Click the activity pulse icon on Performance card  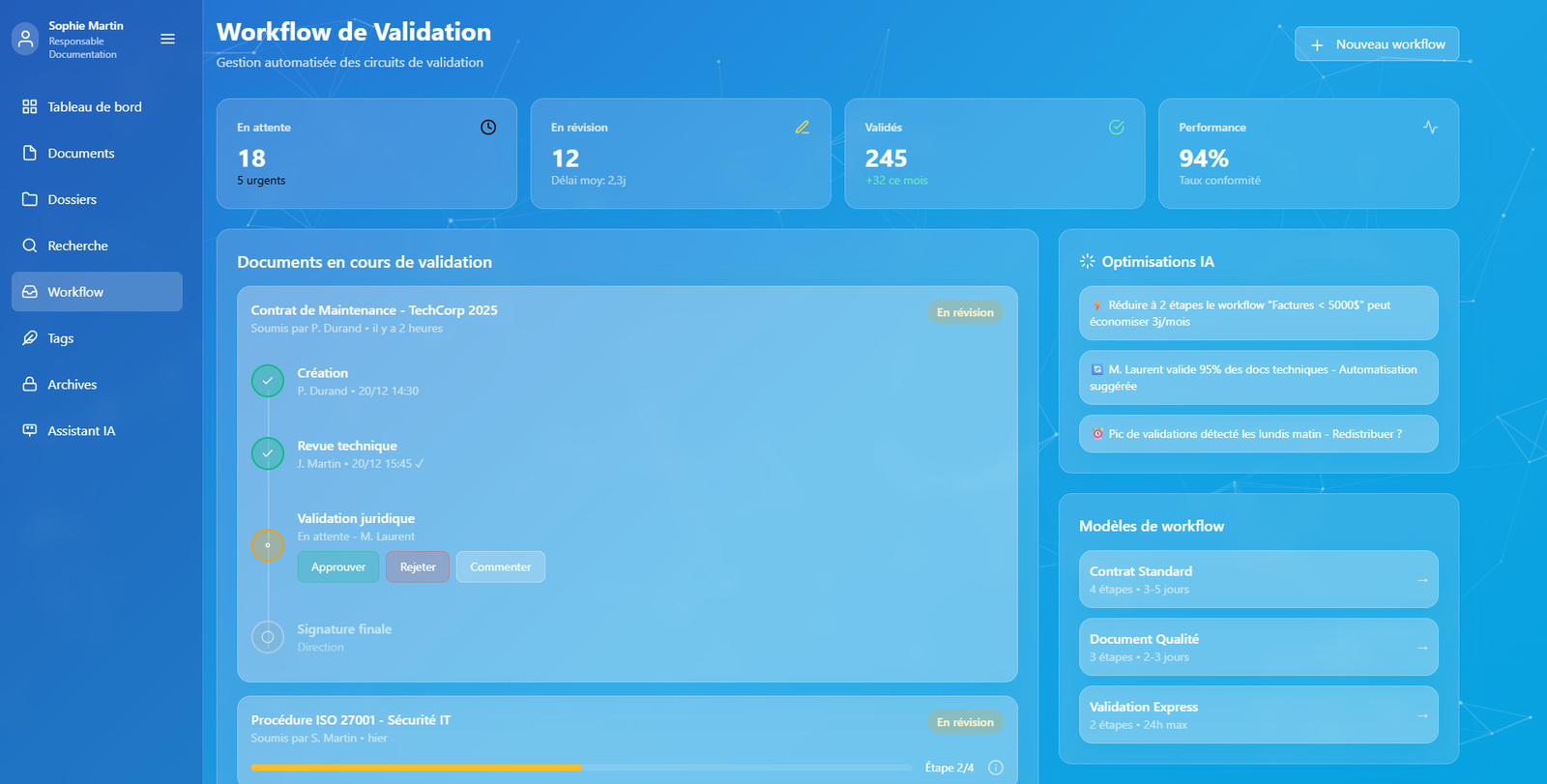[1430, 128]
